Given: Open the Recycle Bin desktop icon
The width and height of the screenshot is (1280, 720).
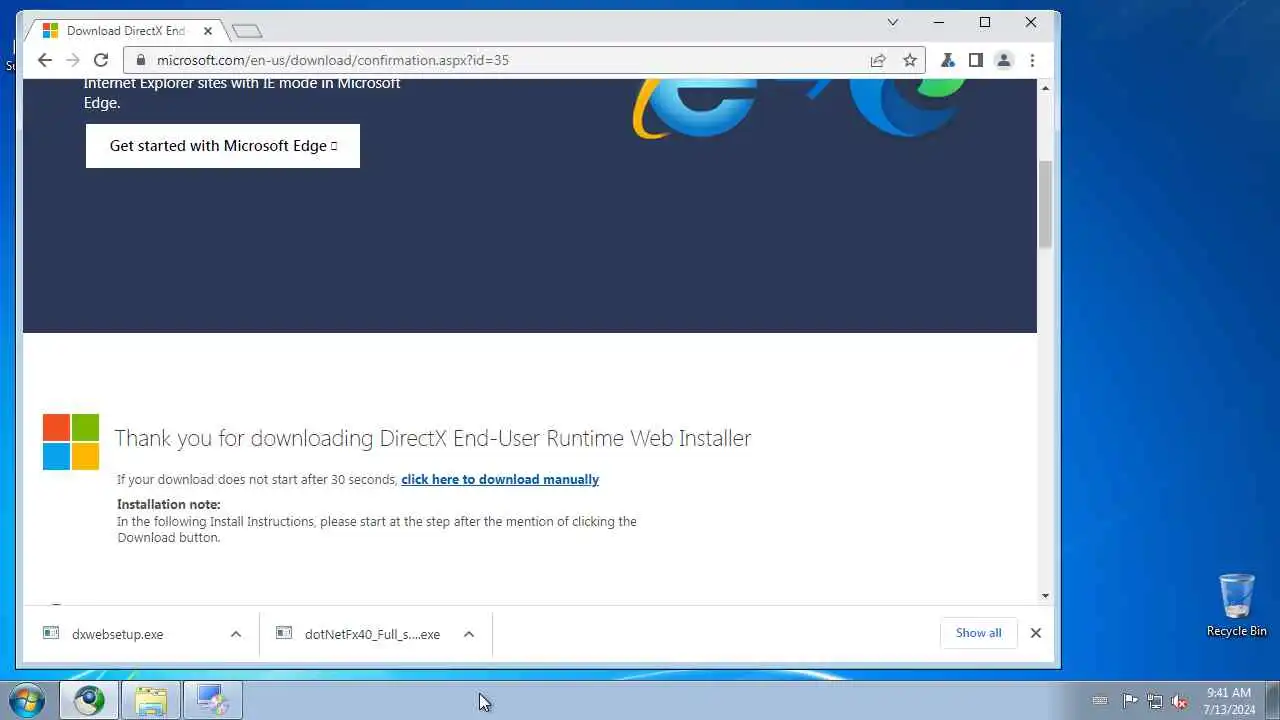Looking at the screenshot, I should tap(1237, 605).
